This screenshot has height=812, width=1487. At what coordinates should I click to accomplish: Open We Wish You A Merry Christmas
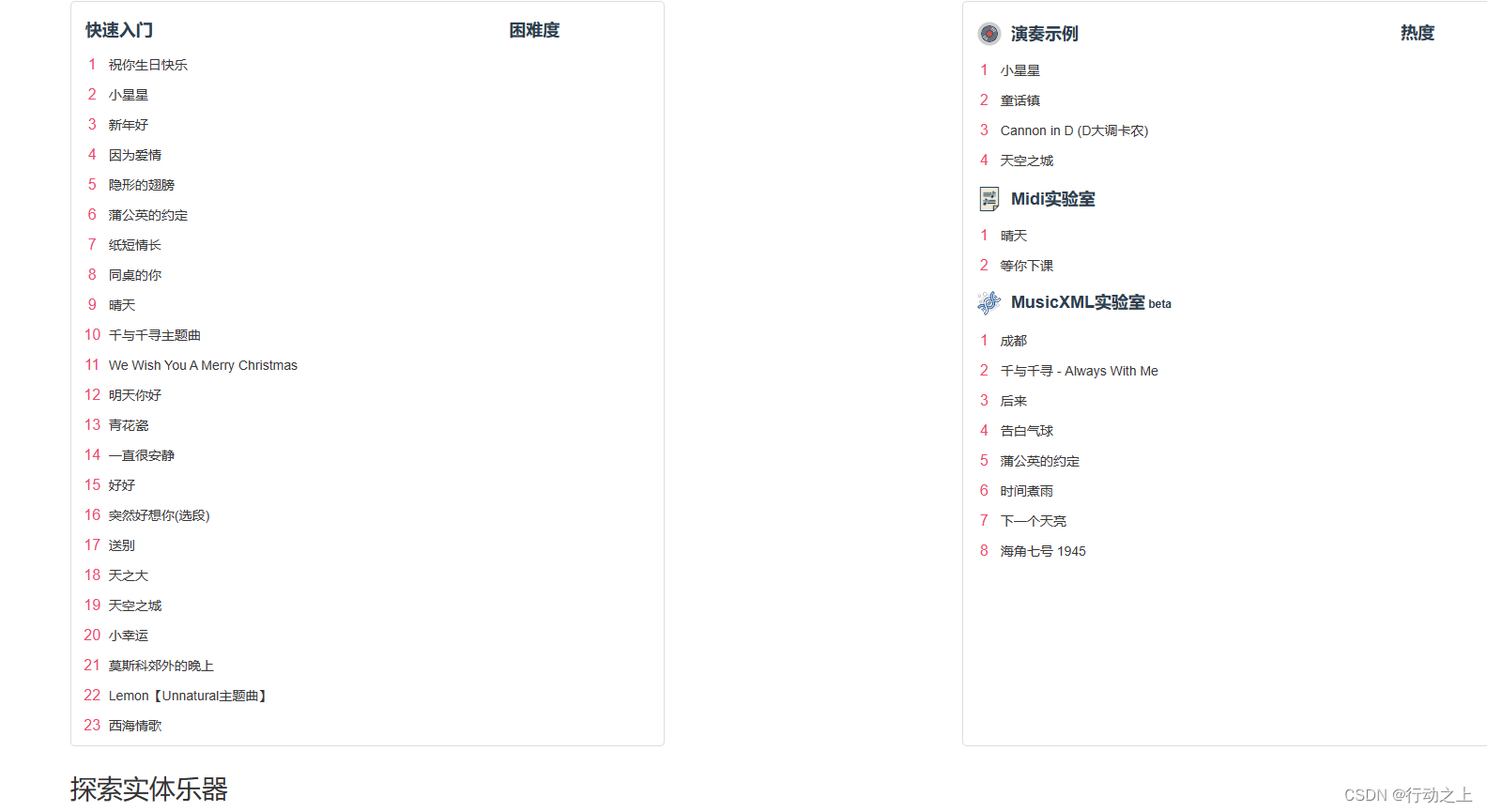pyautogui.click(x=203, y=365)
